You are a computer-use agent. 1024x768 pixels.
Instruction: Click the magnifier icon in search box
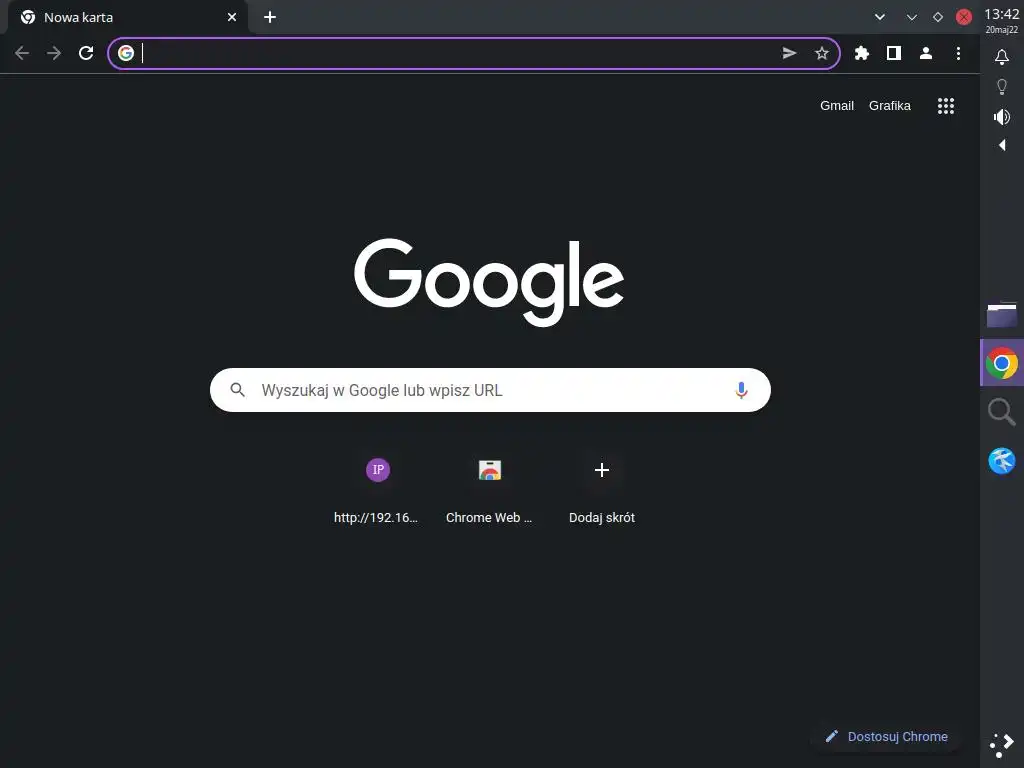[238, 390]
